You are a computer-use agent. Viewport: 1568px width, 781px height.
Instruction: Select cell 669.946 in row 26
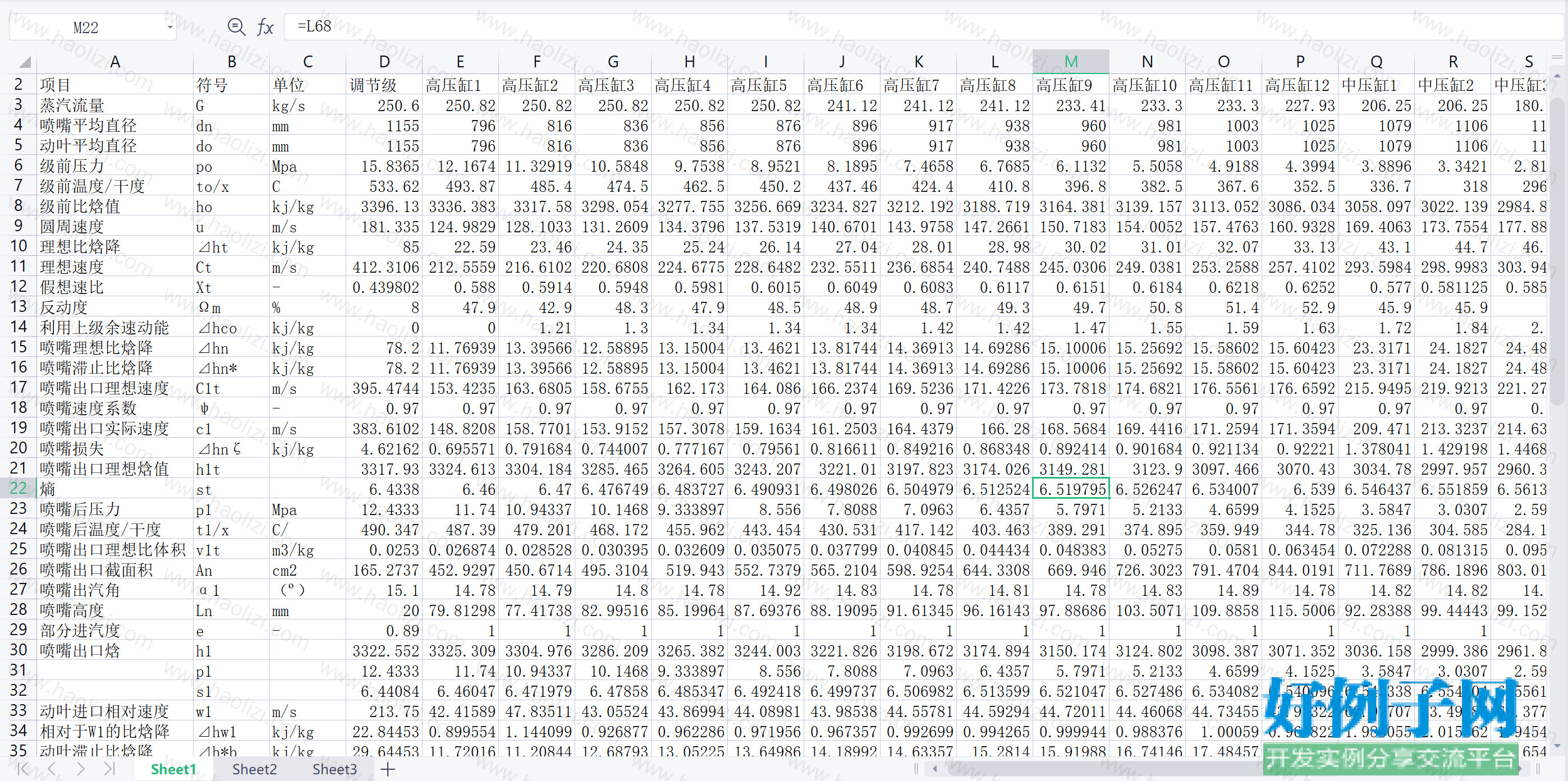[x=1071, y=570]
